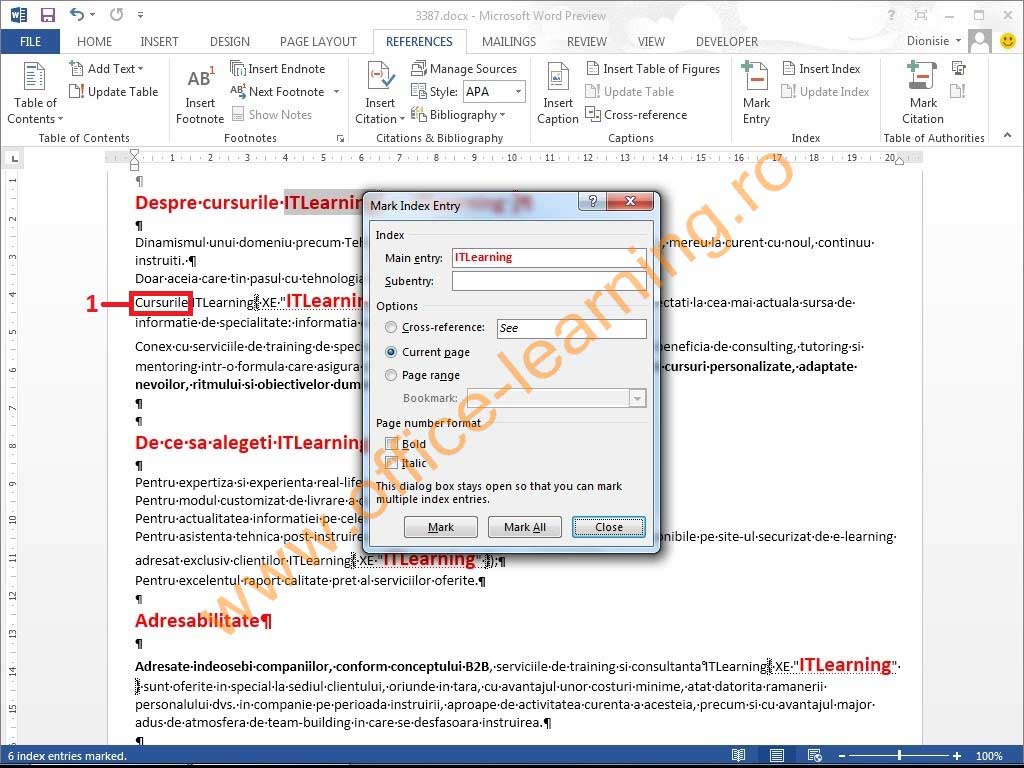Switch to the REVIEW tab

(586, 41)
